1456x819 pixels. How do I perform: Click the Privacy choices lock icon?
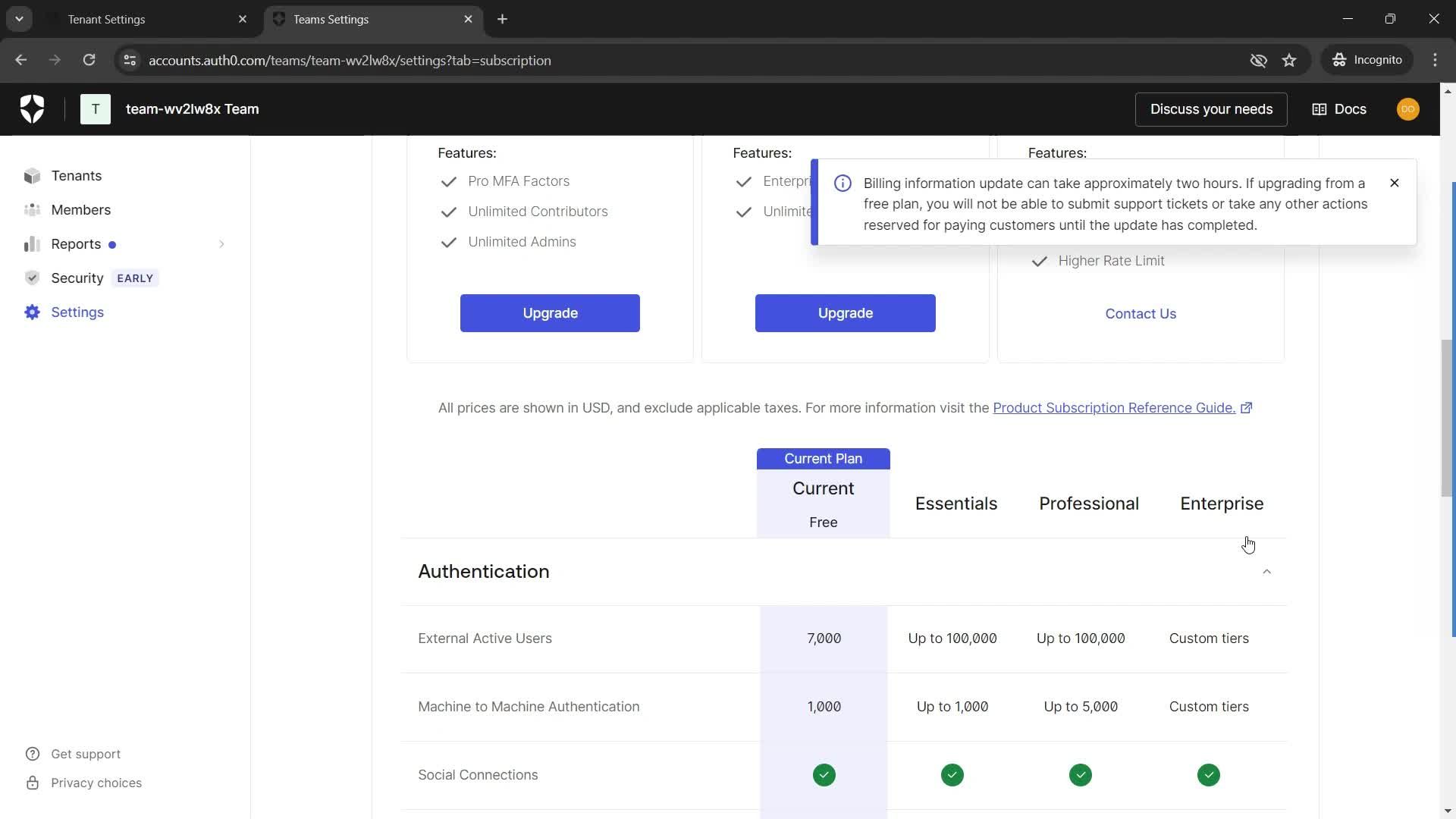point(33,783)
